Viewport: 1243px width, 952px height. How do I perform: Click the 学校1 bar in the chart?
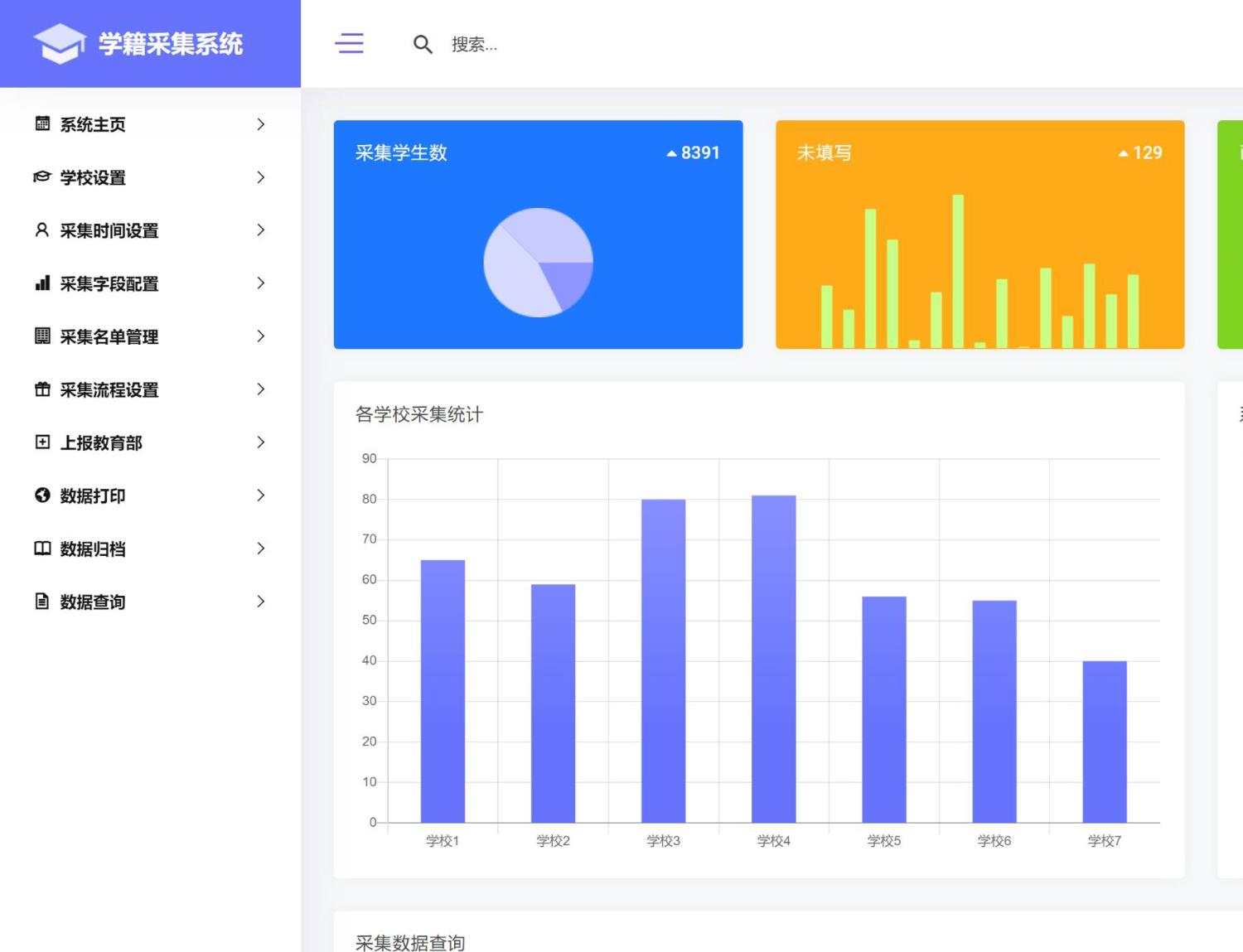point(443,691)
